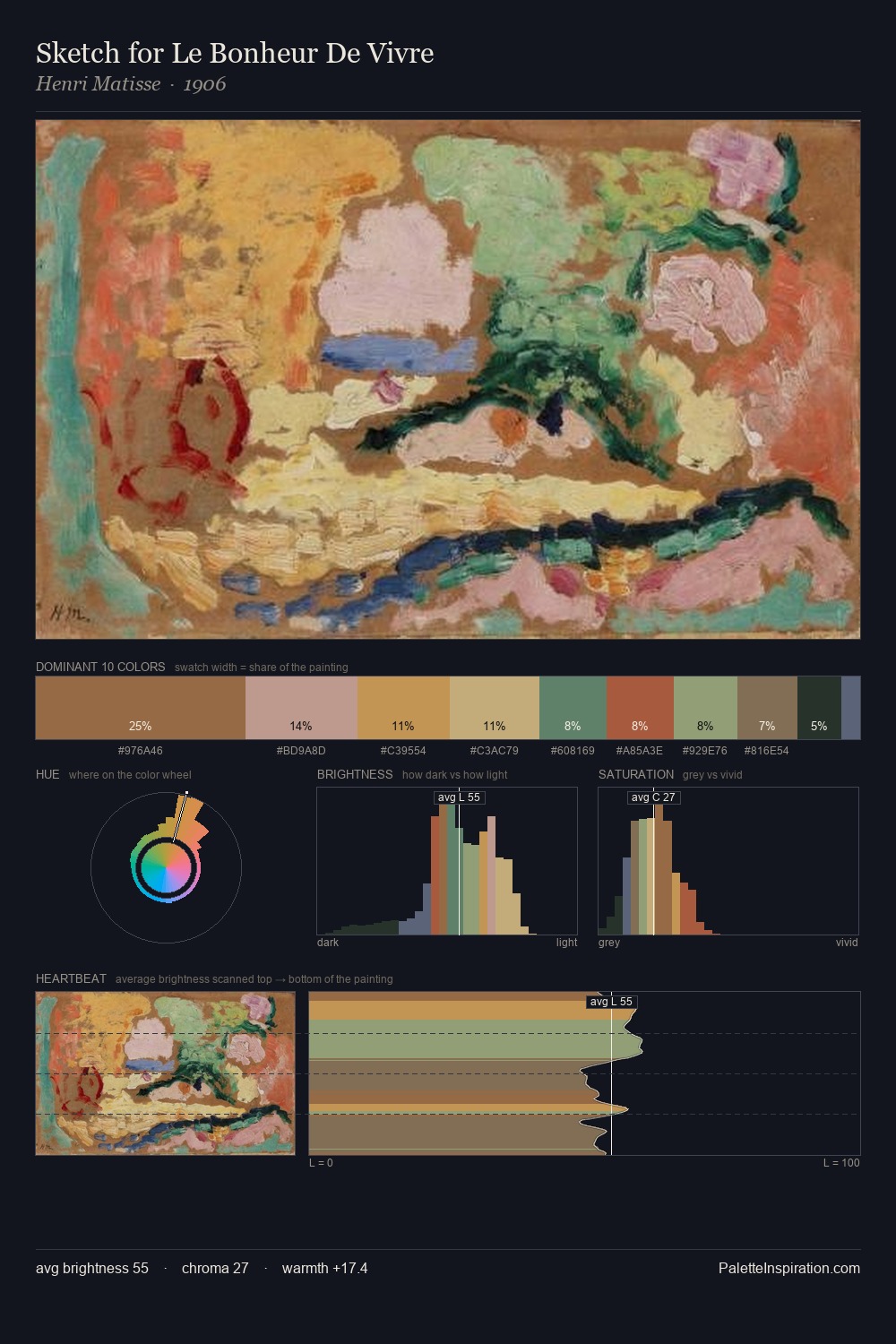This screenshot has width=896, height=1344.
Task: Click the 7% #816E54 taupe swatch
Action: click(x=767, y=708)
